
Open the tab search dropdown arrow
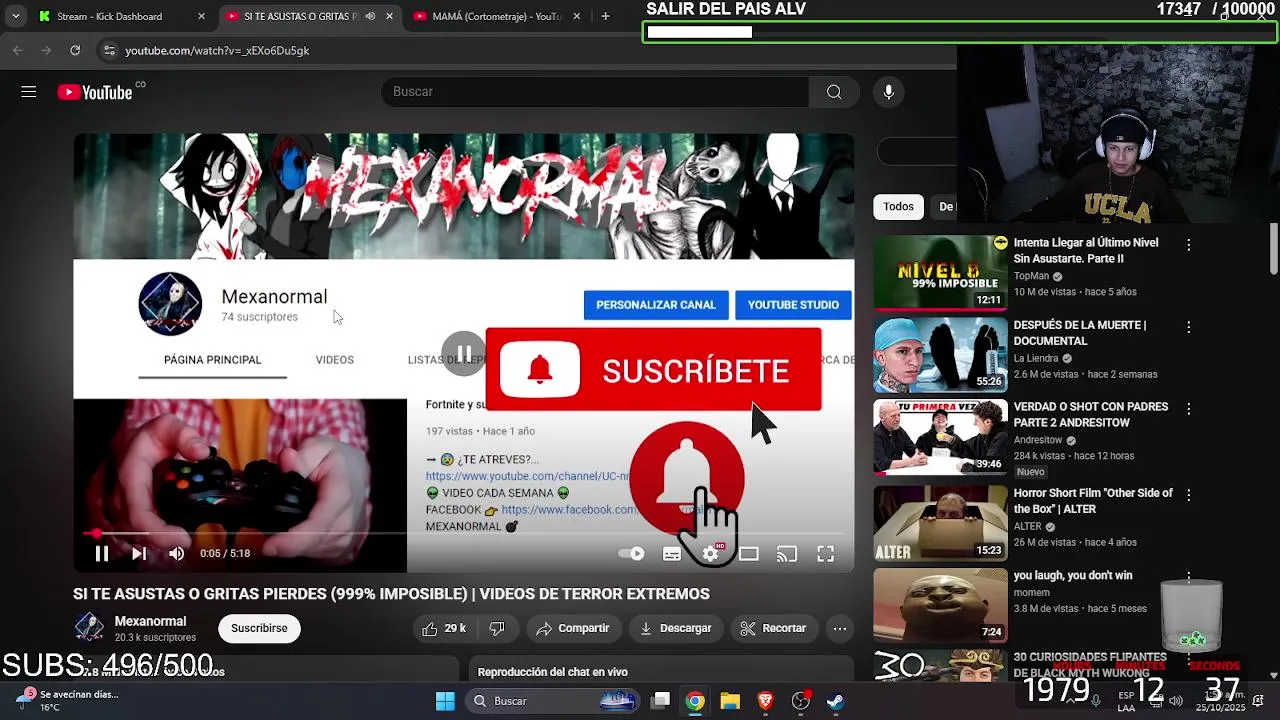(x=15, y=16)
